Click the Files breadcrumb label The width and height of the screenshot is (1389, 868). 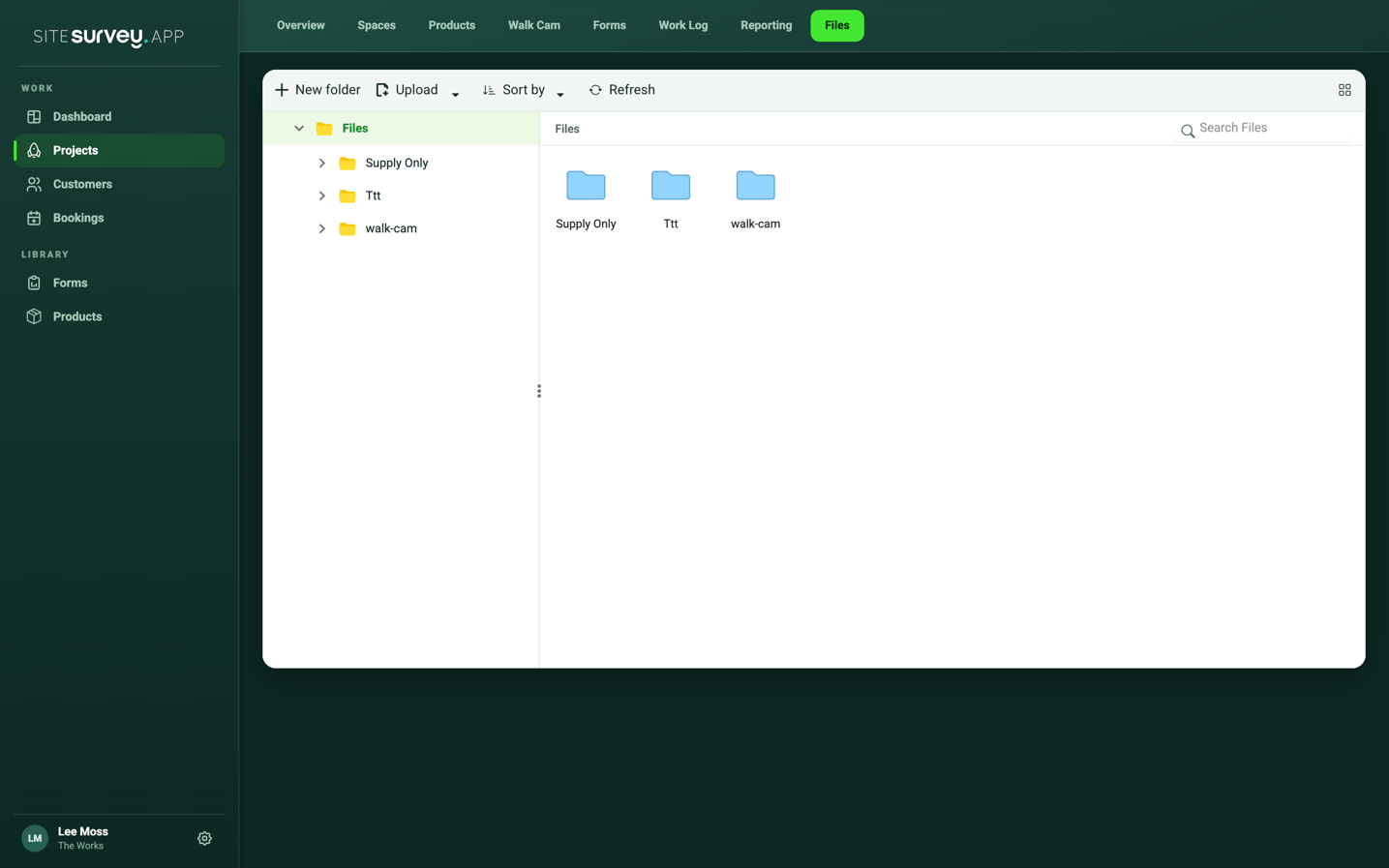(x=567, y=130)
